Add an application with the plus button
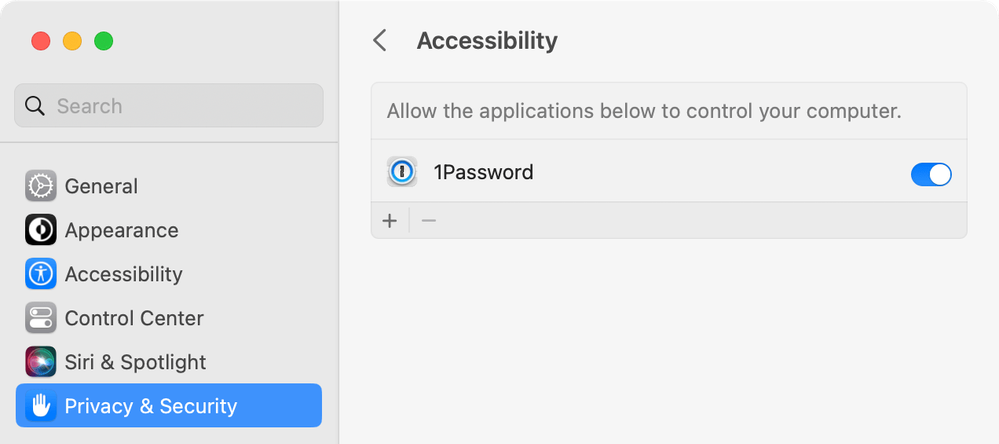 coord(390,221)
